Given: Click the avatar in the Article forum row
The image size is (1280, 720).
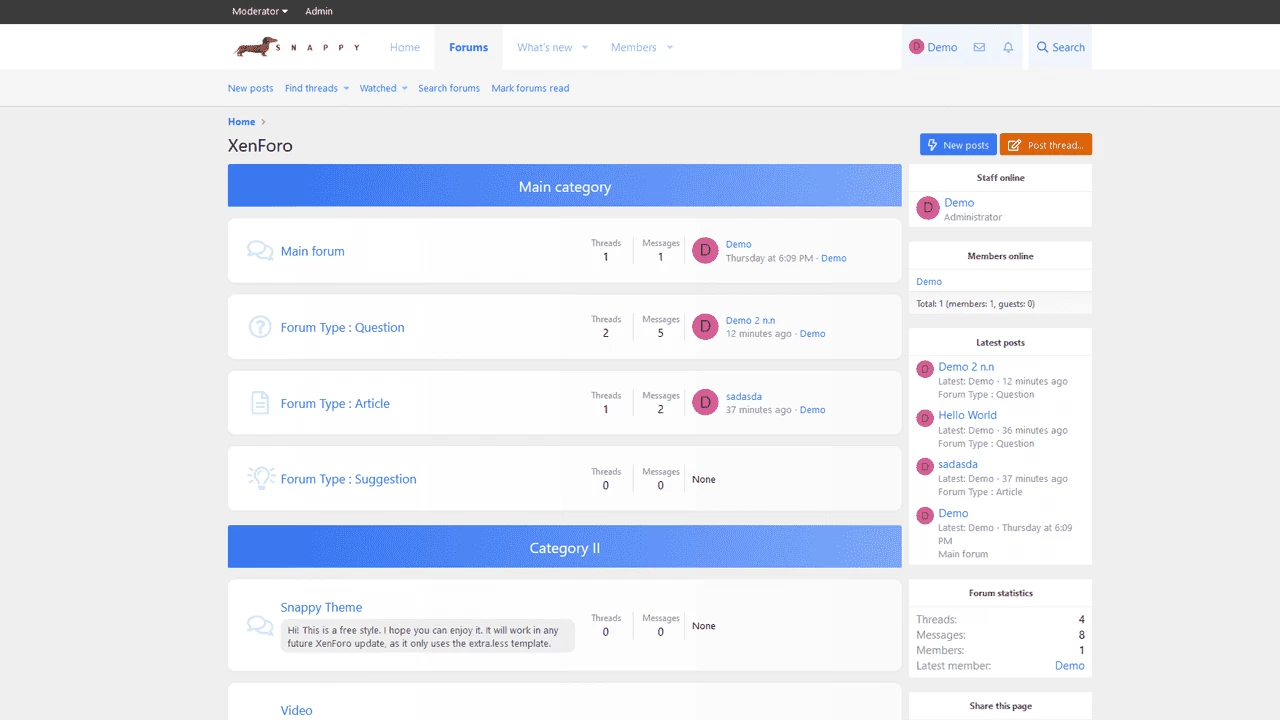Looking at the screenshot, I should coord(705,402).
